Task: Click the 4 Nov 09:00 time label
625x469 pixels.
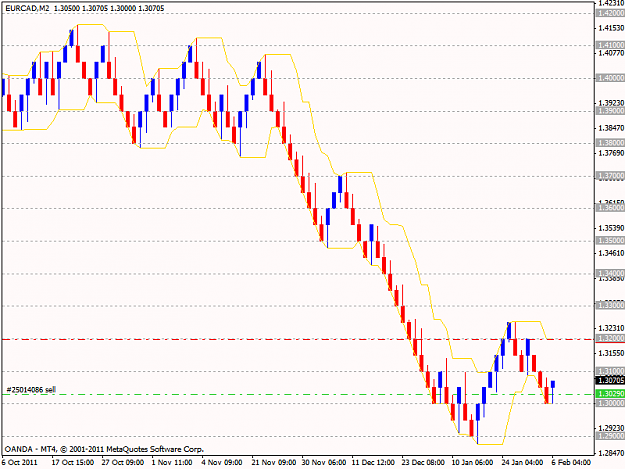Action: pos(222,462)
